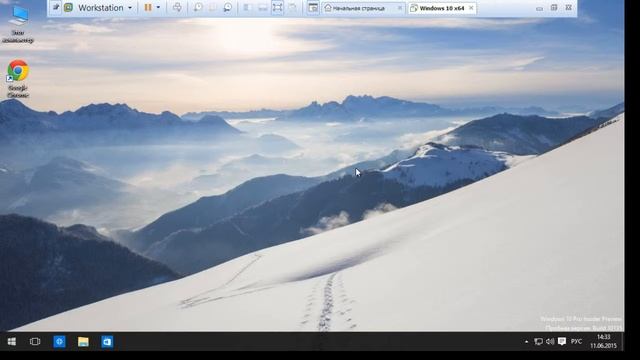
Task: Switch input language via РУС indicator
Action: (x=576, y=342)
